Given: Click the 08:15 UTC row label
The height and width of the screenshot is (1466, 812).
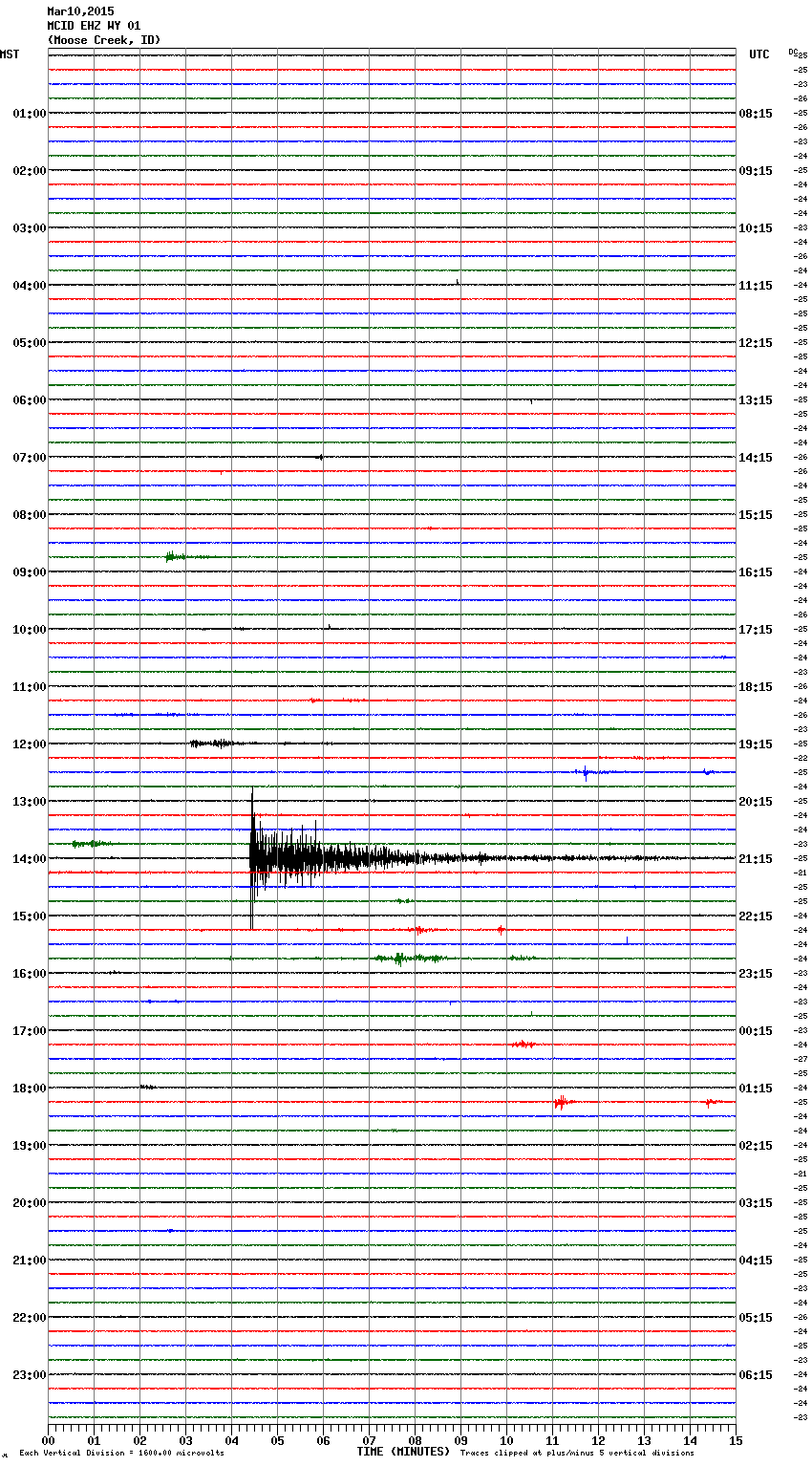Looking at the screenshot, I should pos(756,114).
